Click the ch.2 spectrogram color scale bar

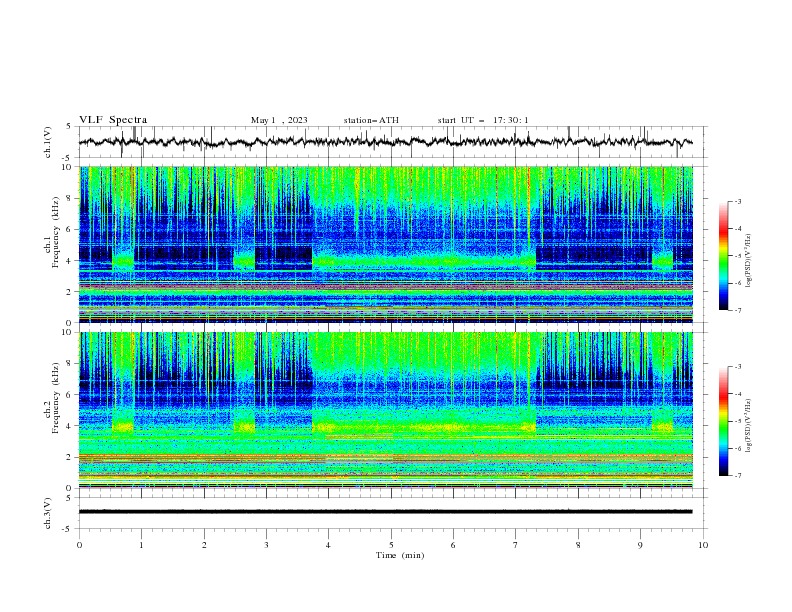point(723,421)
